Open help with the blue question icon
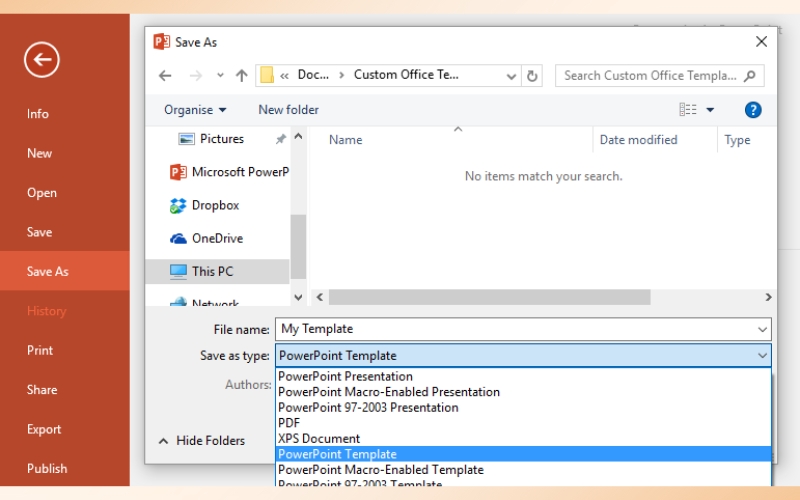 point(753,110)
